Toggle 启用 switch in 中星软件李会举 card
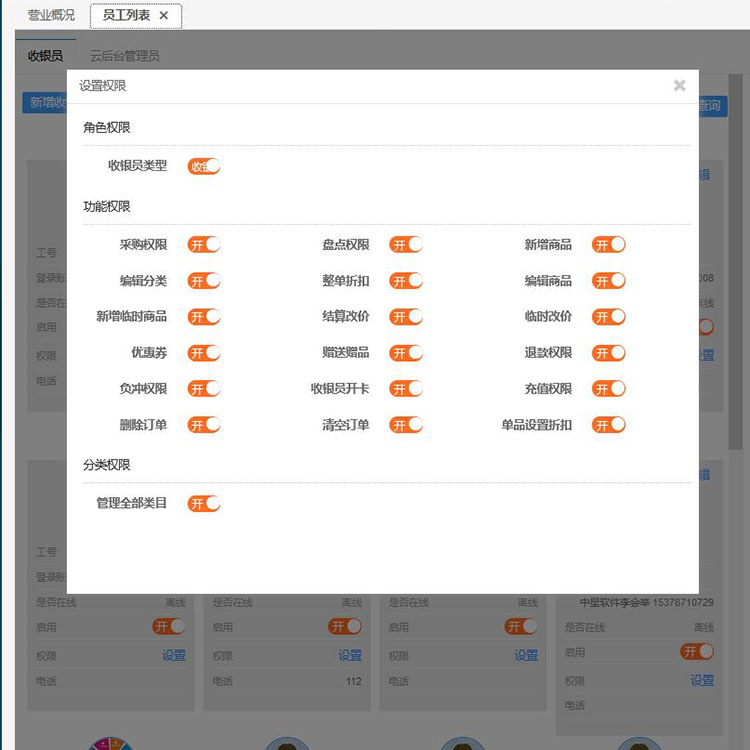 click(697, 651)
